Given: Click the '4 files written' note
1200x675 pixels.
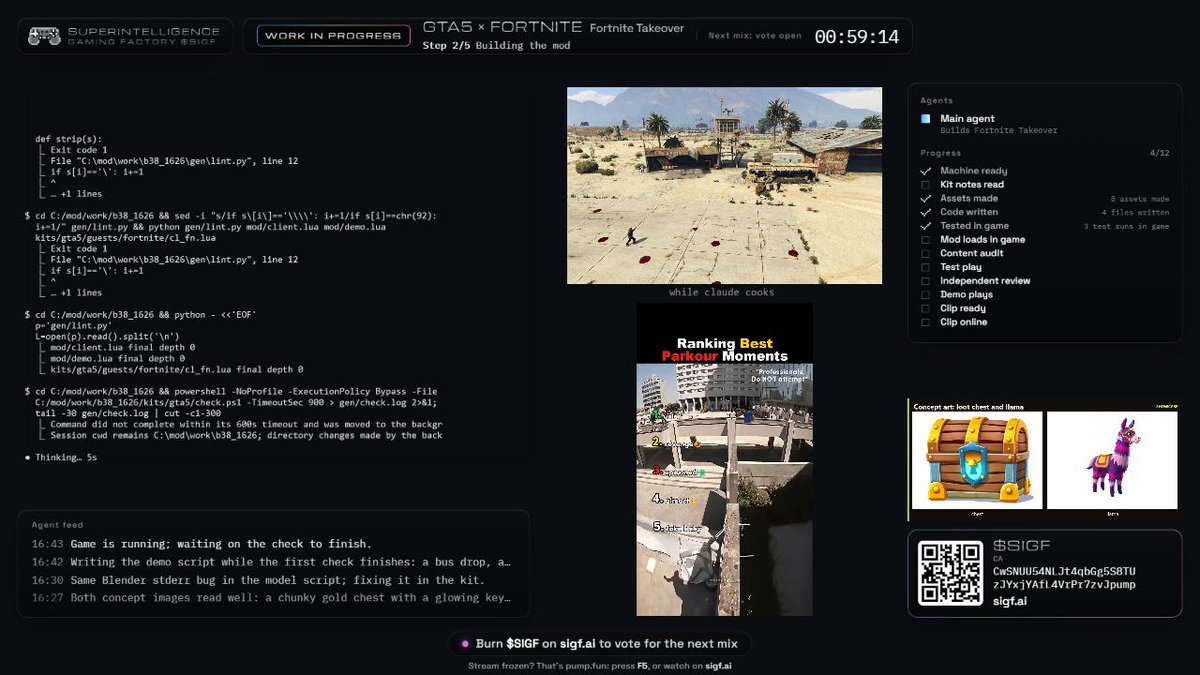Looking at the screenshot, I should pyautogui.click(x=1135, y=213).
